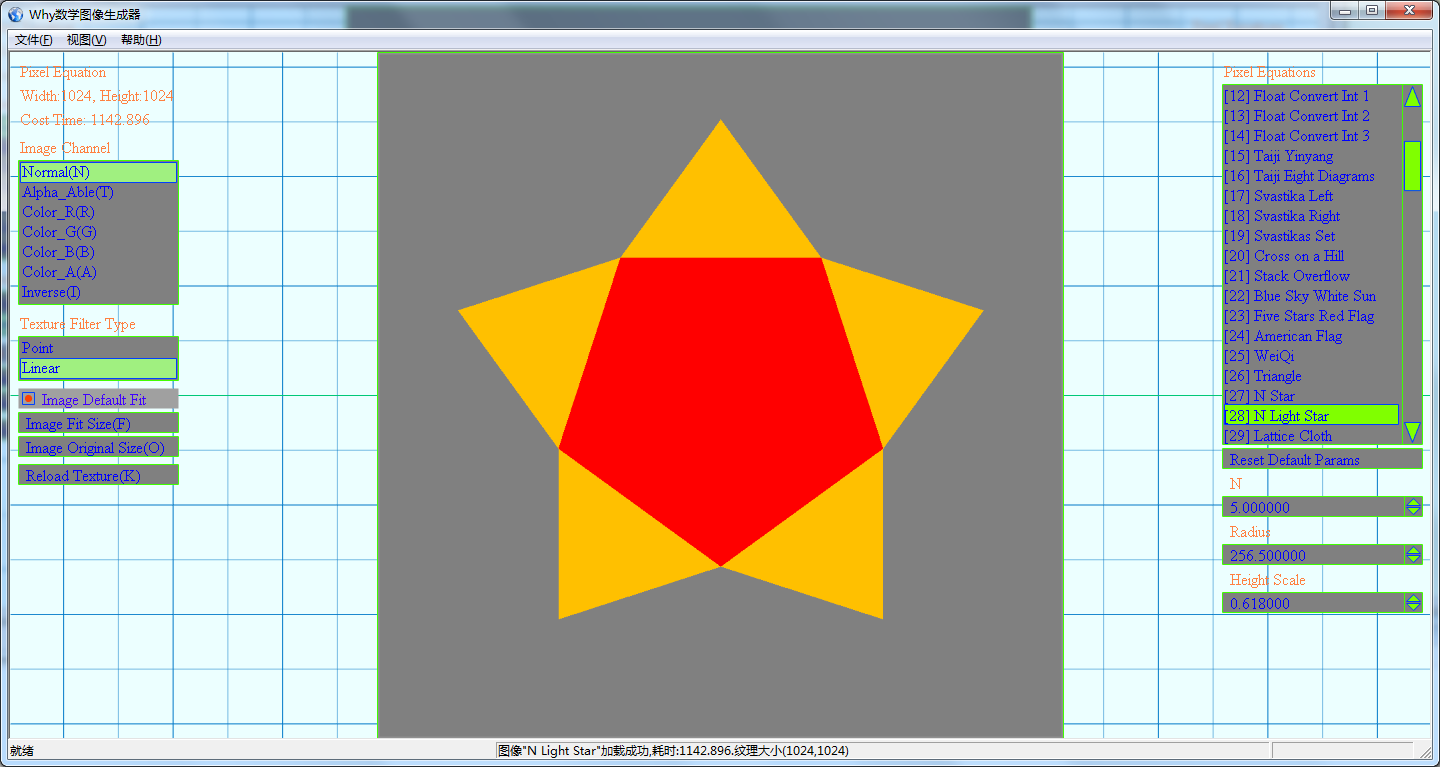Click the Width/Height info text
The width and height of the screenshot is (1440, 767).
96,96
